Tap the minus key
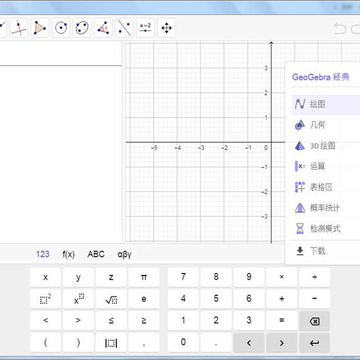The width and height of the screenshot is (360, 360). (314, 299)
